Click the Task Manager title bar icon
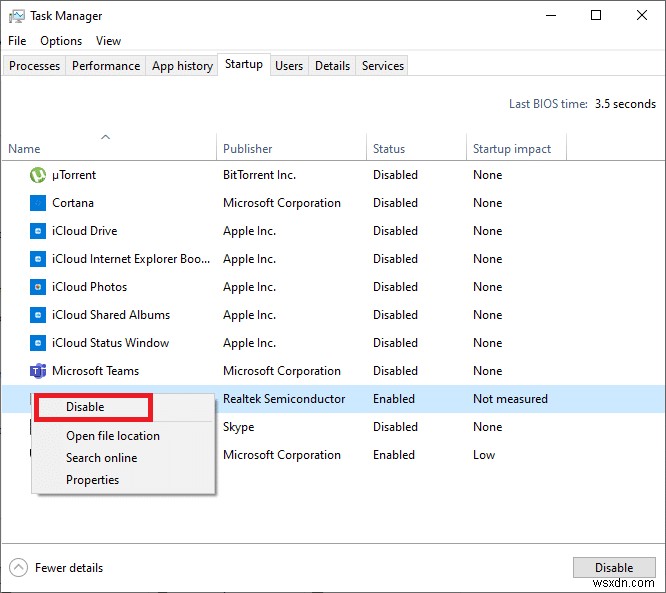Viewport: 666px width, 593px height. pos(16,16)
